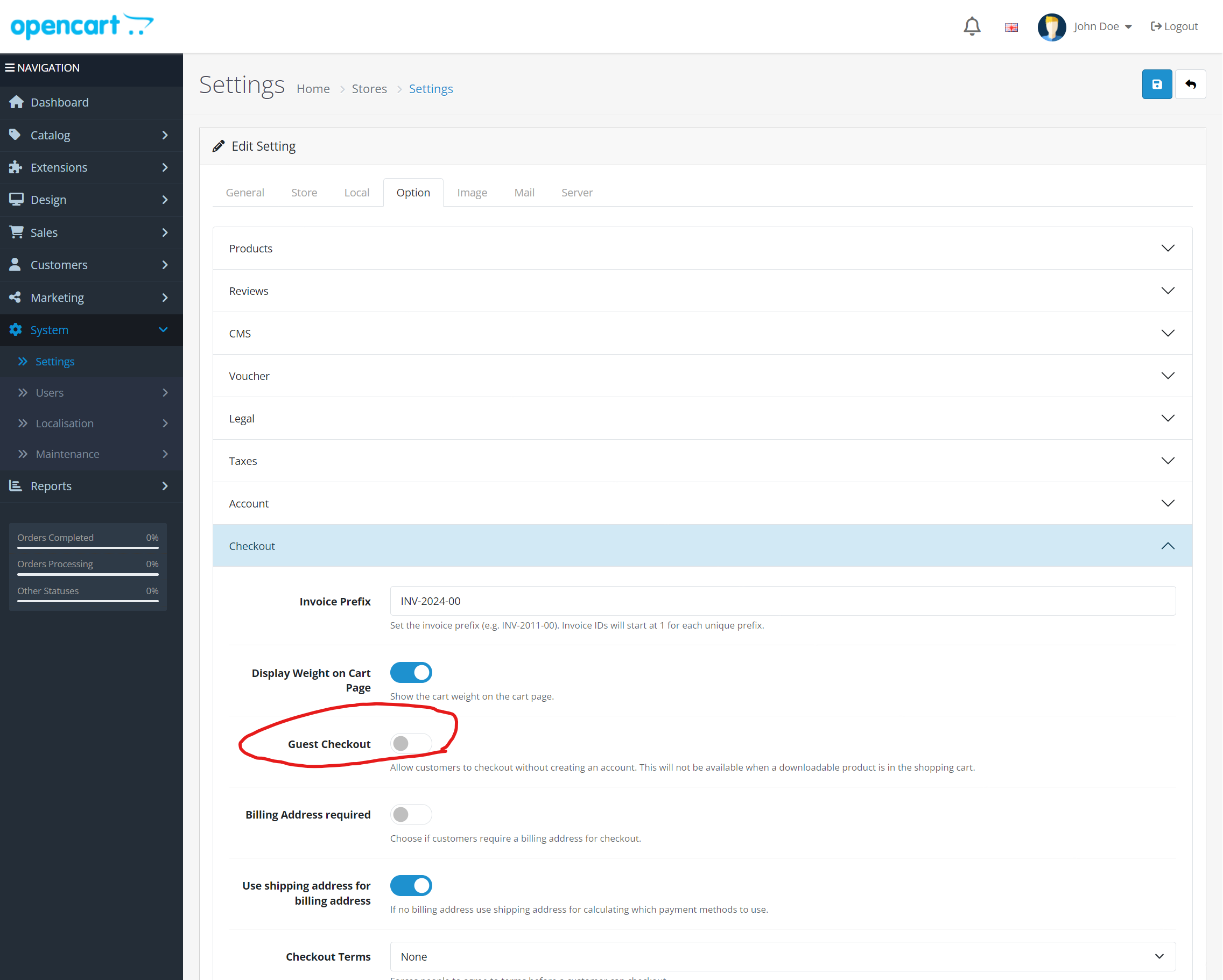The width and height of the screenshot is (1223, 980).
Task: Expand the Taxes accordion section
Action: [702, 461]
